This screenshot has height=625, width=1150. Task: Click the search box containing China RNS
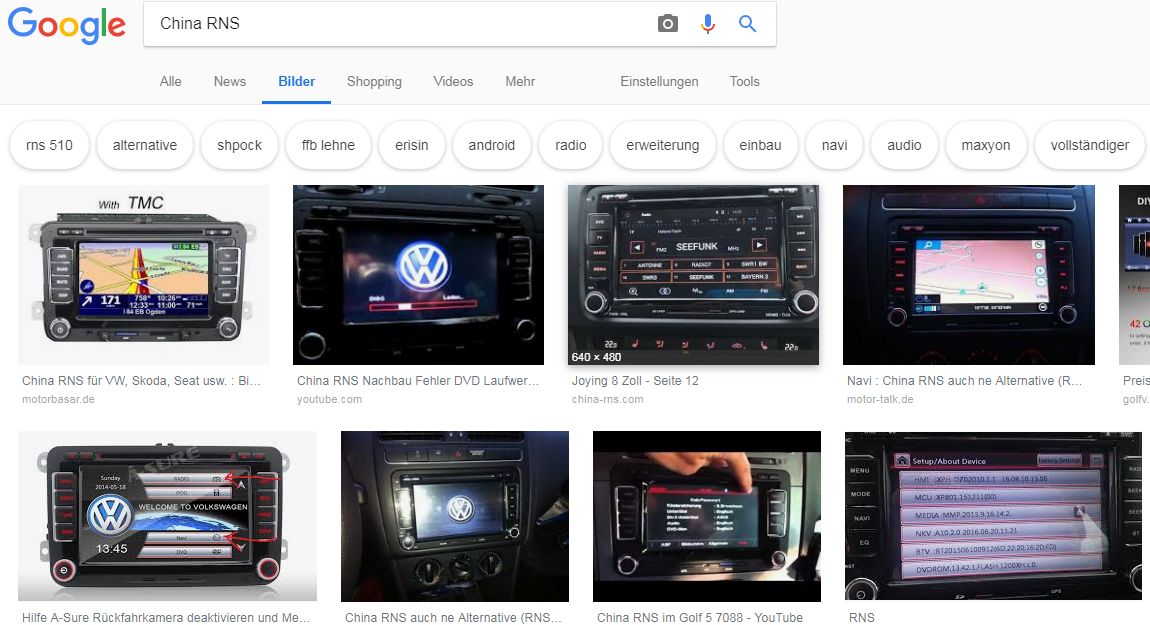(400, 24)
